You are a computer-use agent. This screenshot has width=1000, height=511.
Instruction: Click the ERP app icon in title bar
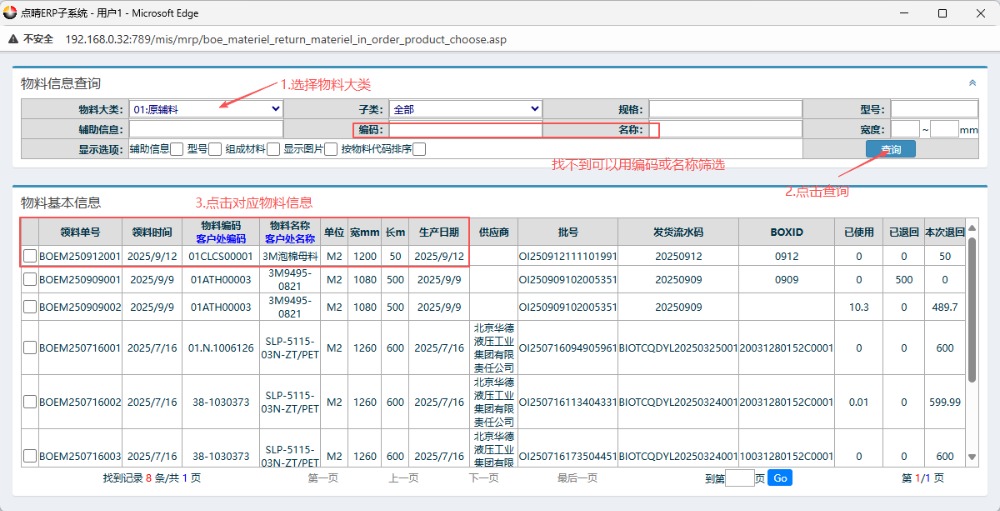tap(11, 13)
